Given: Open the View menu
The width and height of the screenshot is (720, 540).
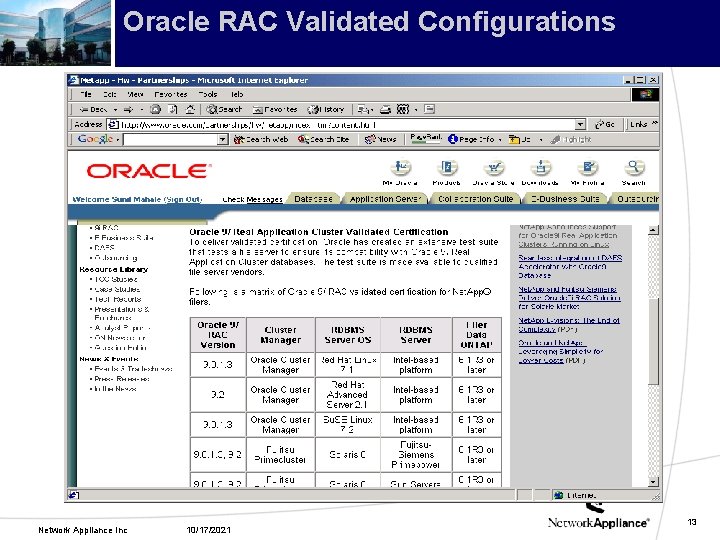Looking at the screenshot, I should (x=135, y=94).
